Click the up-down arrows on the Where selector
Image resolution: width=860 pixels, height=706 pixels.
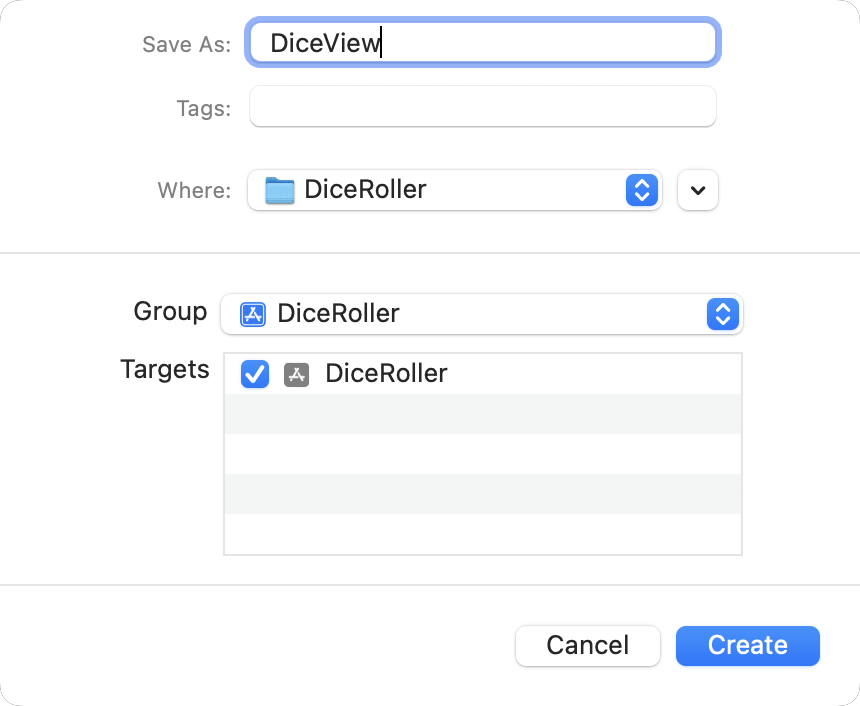pos(641,190)
